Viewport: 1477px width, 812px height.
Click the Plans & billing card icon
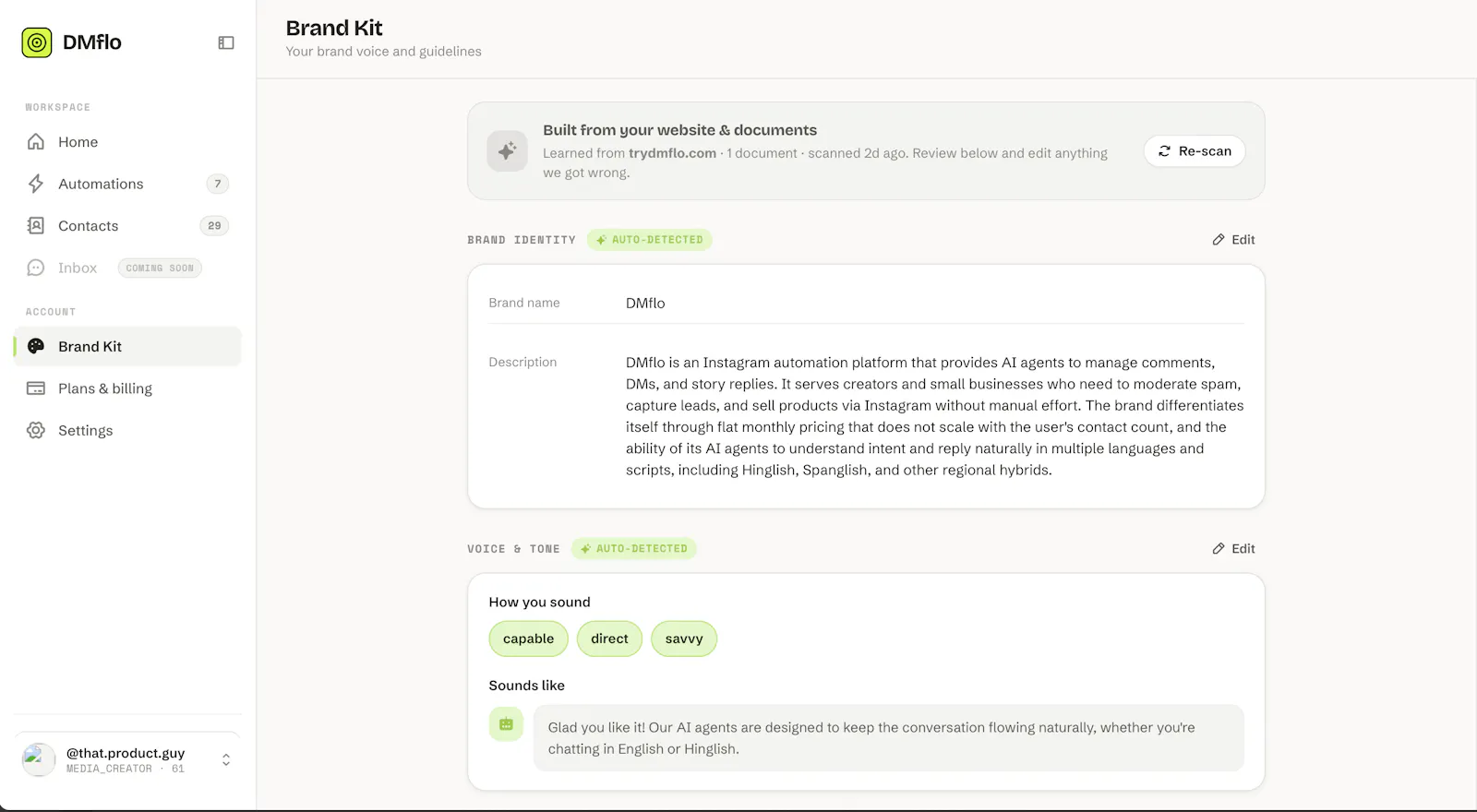tap(36, 388)
